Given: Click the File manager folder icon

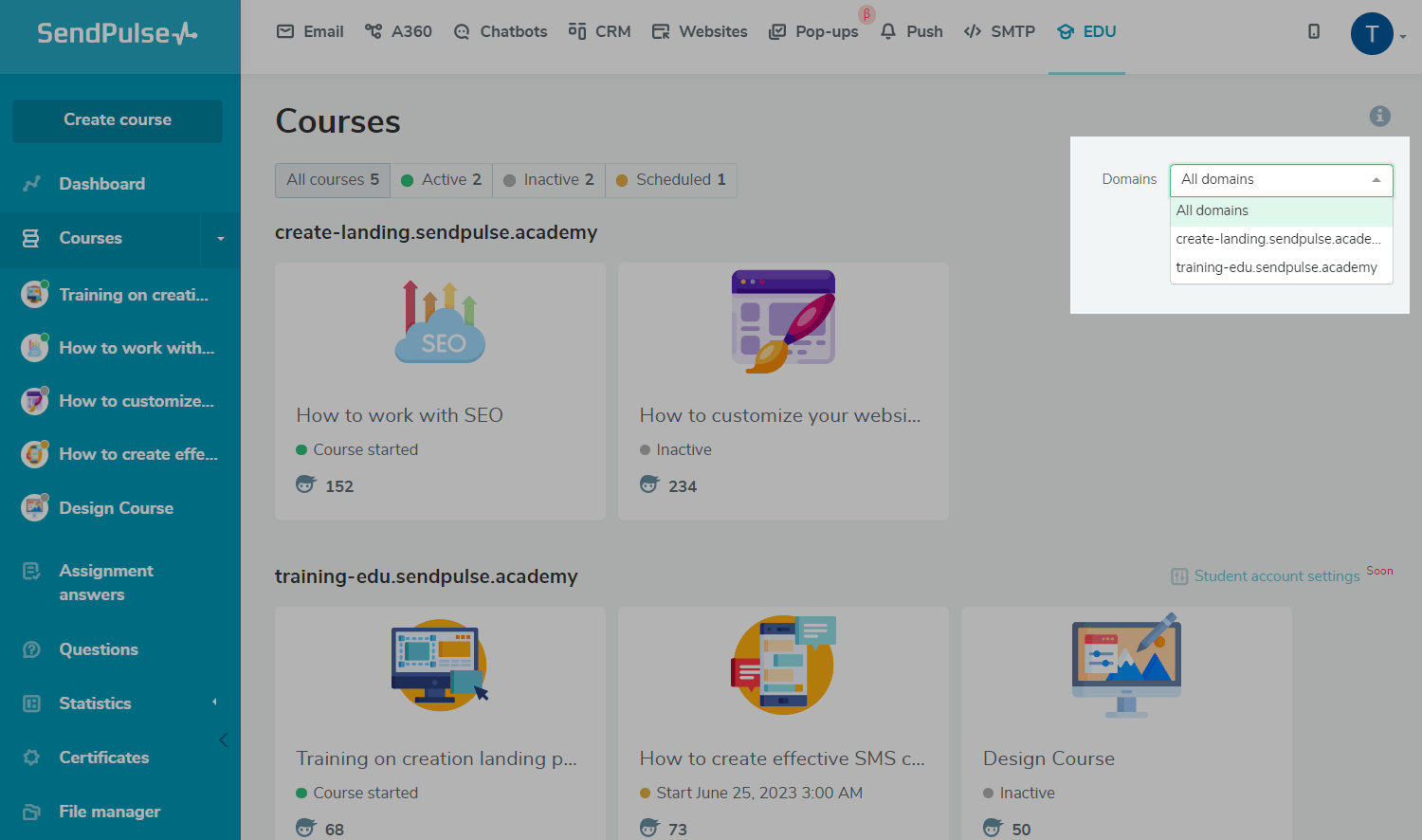Looking at the screenshot, I should (x=31, y=812).
